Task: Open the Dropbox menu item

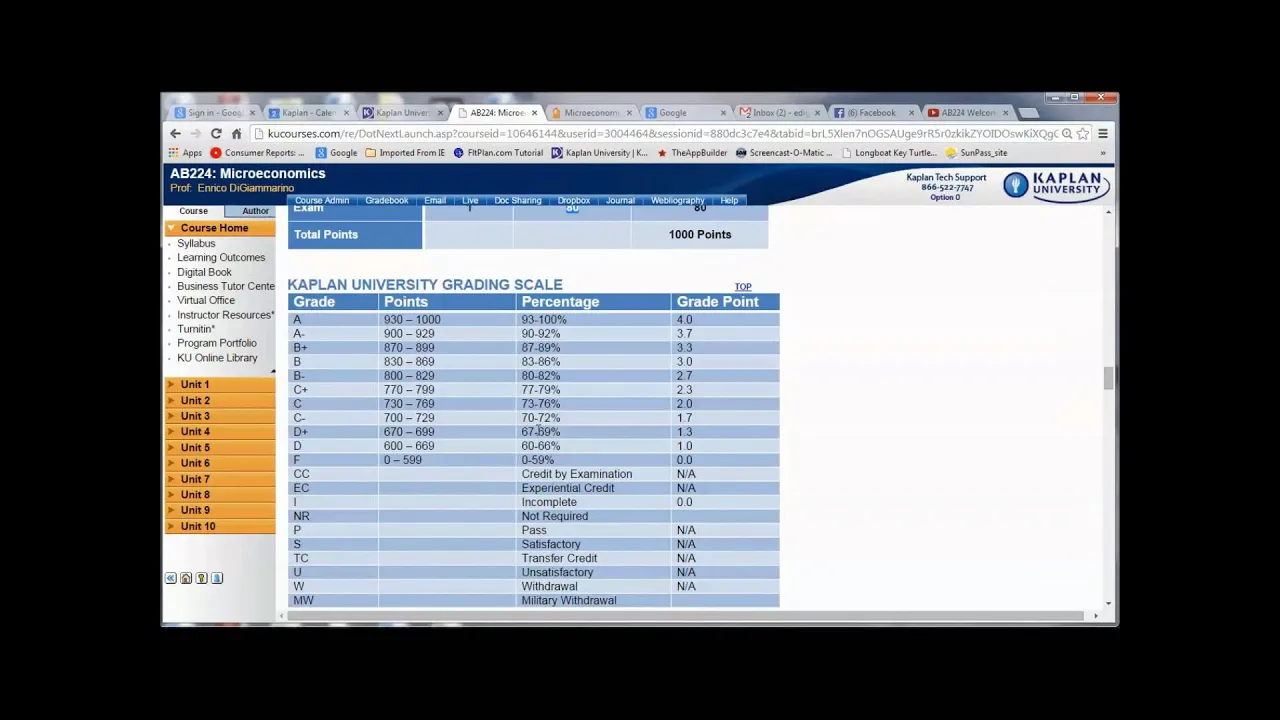Action: pos(574,200)
